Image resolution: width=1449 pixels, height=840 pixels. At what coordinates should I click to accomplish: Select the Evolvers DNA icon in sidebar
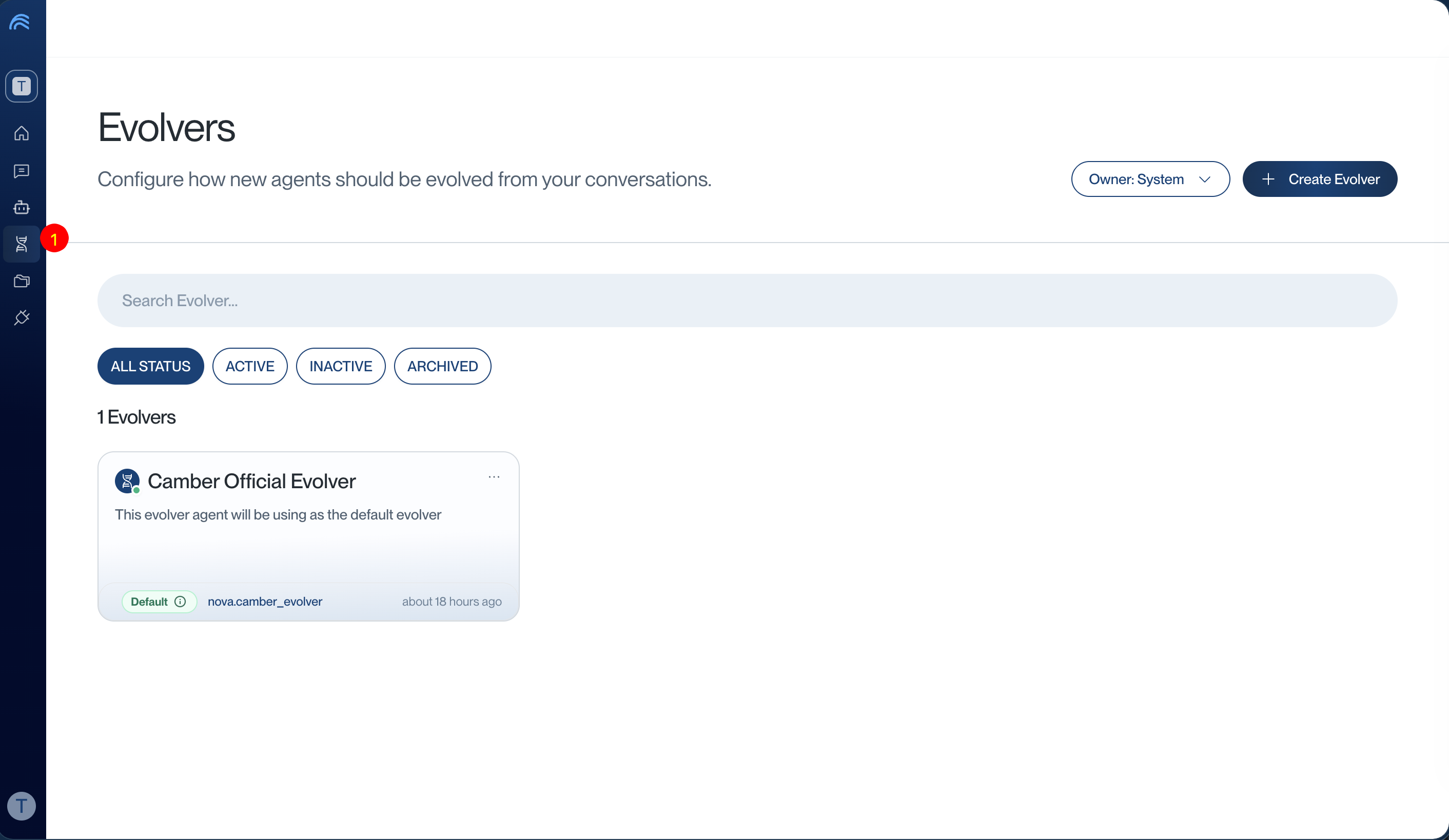(21, 244)
